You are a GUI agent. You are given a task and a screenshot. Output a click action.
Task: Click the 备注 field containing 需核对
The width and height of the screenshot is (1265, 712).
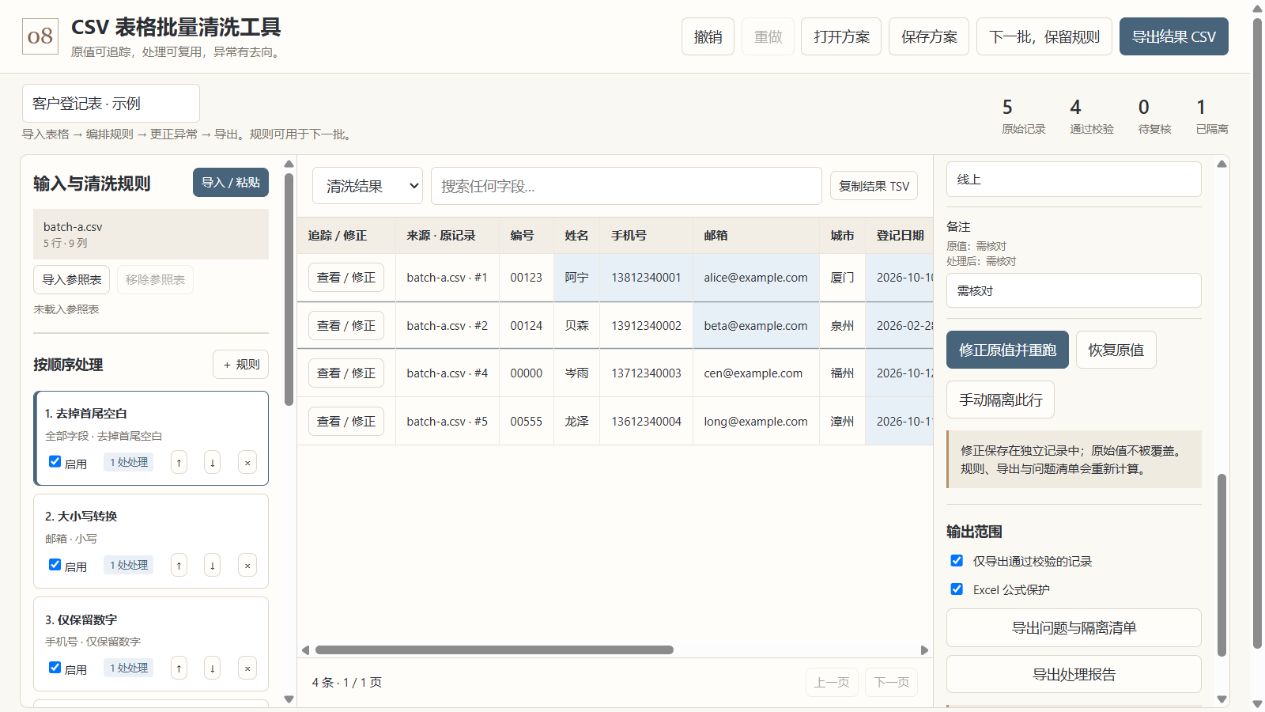click(x=1074, y=291)
